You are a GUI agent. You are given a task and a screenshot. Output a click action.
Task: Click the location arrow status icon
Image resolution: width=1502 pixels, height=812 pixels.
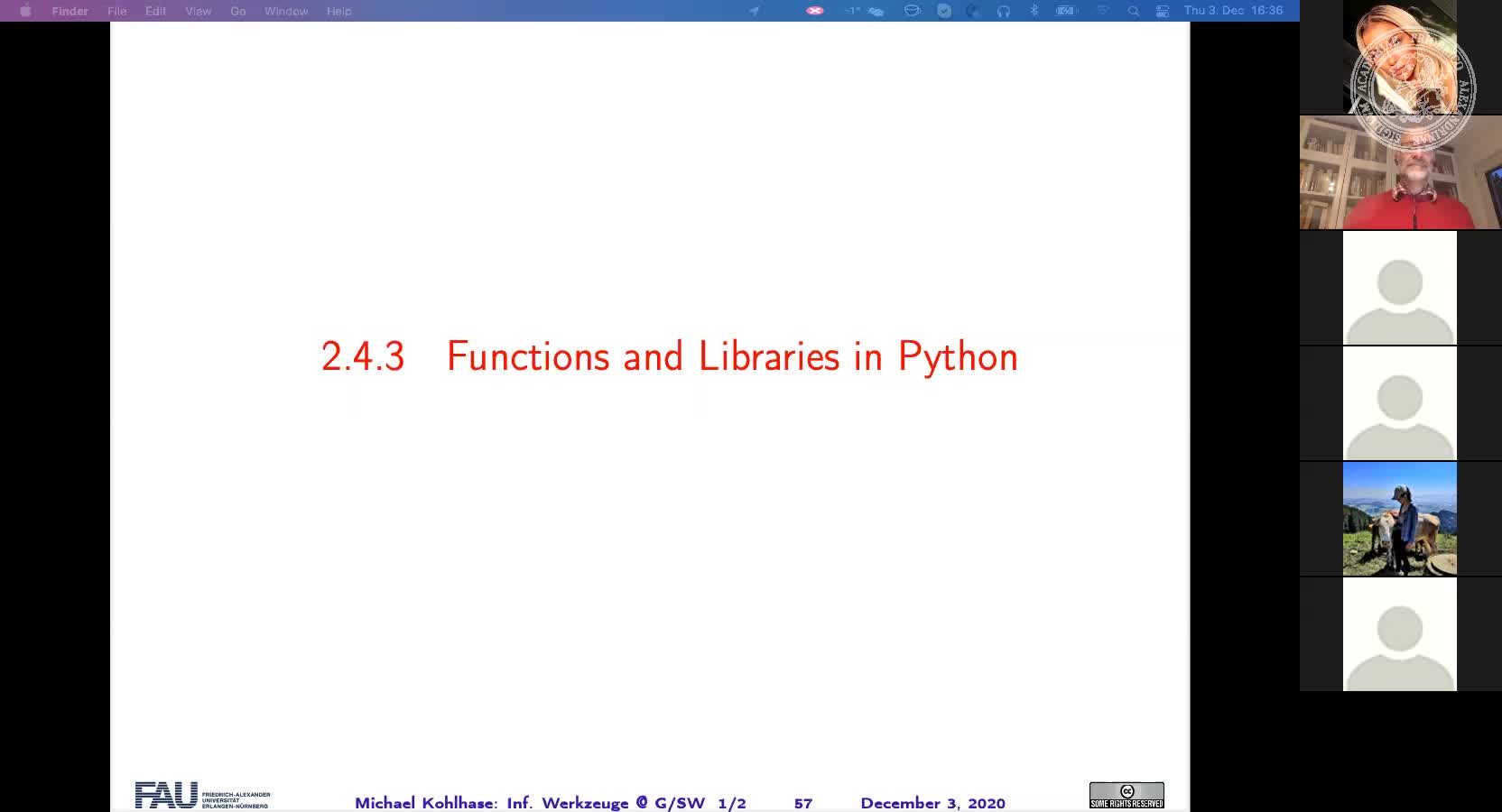[754, 11]
